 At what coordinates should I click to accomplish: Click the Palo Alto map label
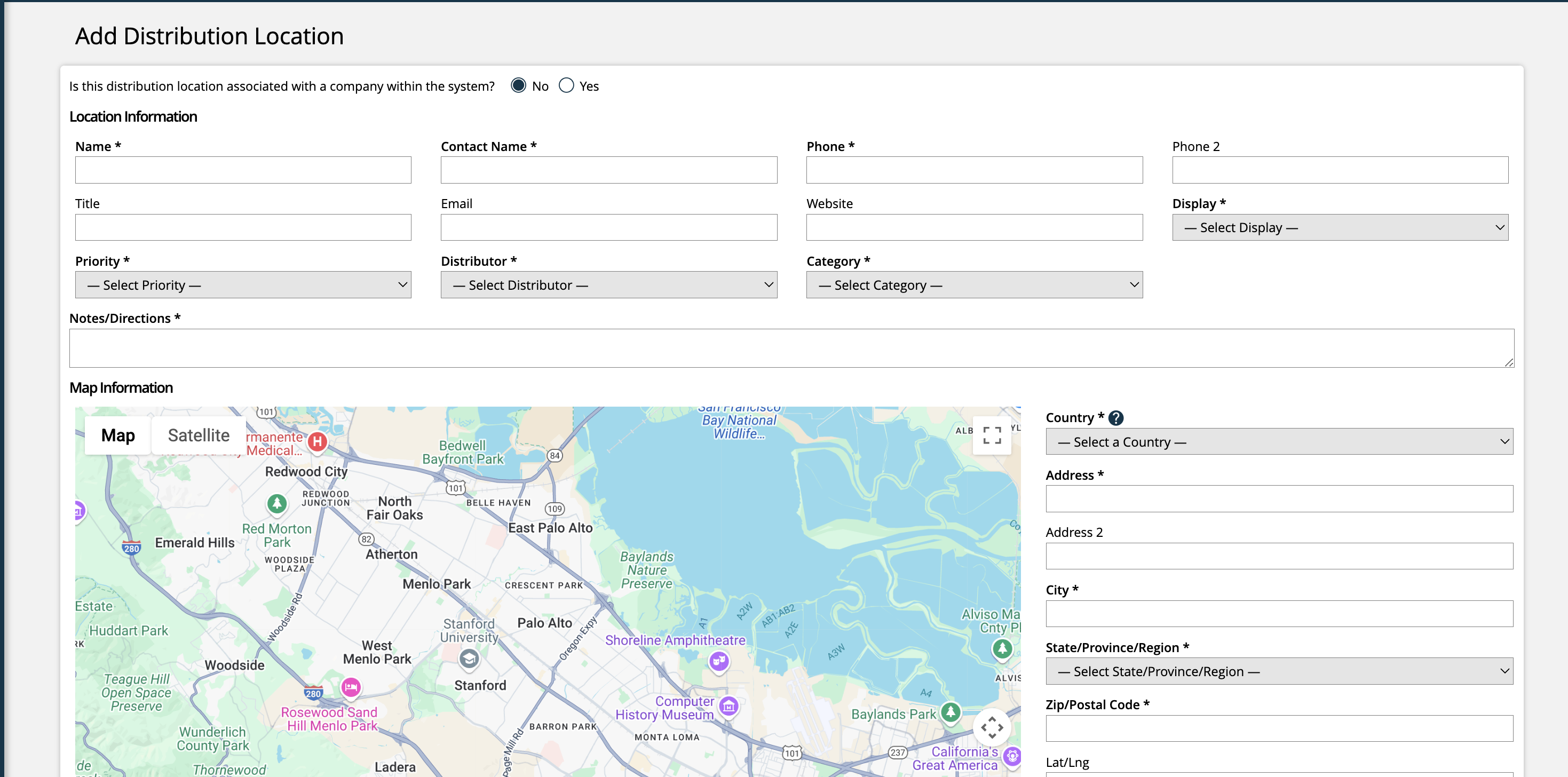[x=545, y=623]
